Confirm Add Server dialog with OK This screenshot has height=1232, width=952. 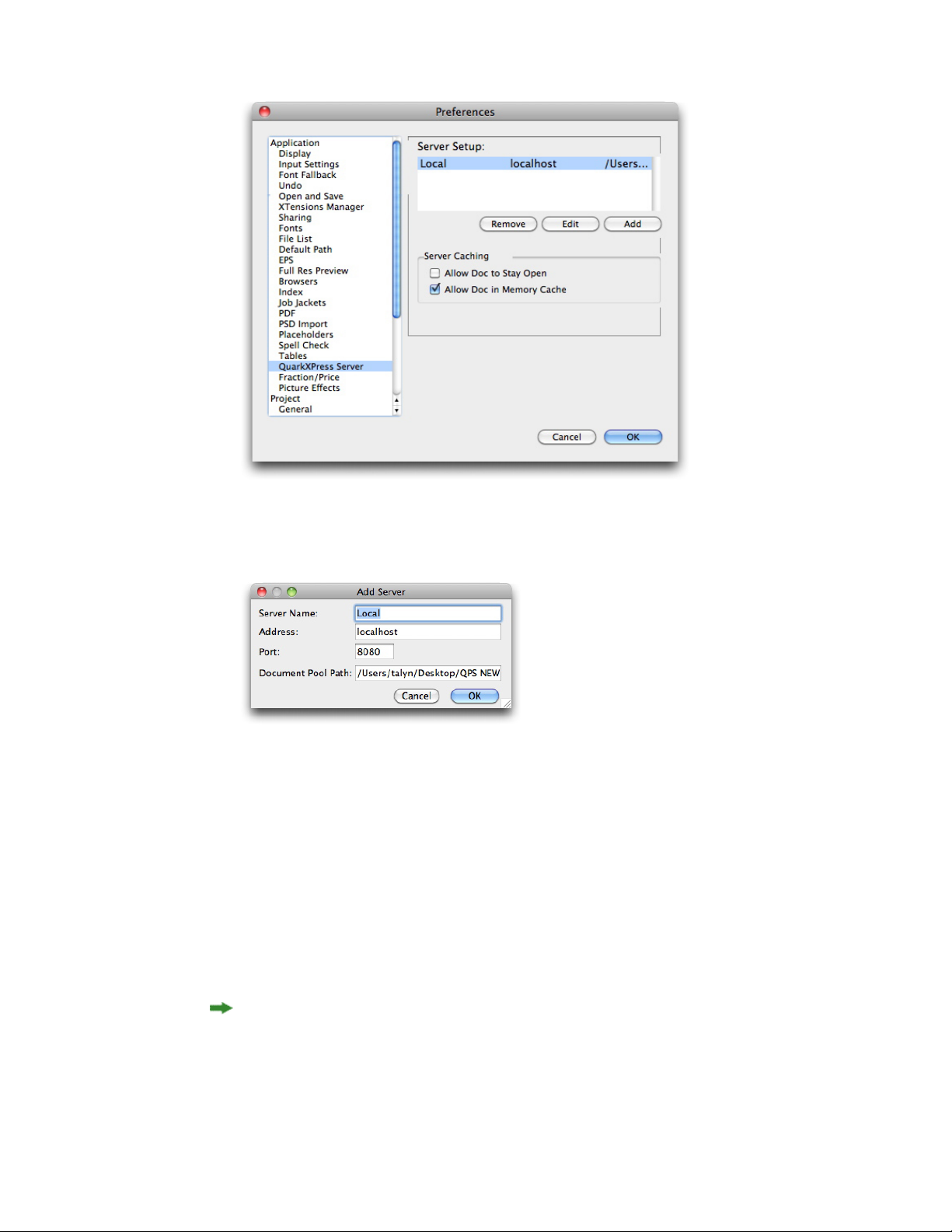[x=475, y=696]
